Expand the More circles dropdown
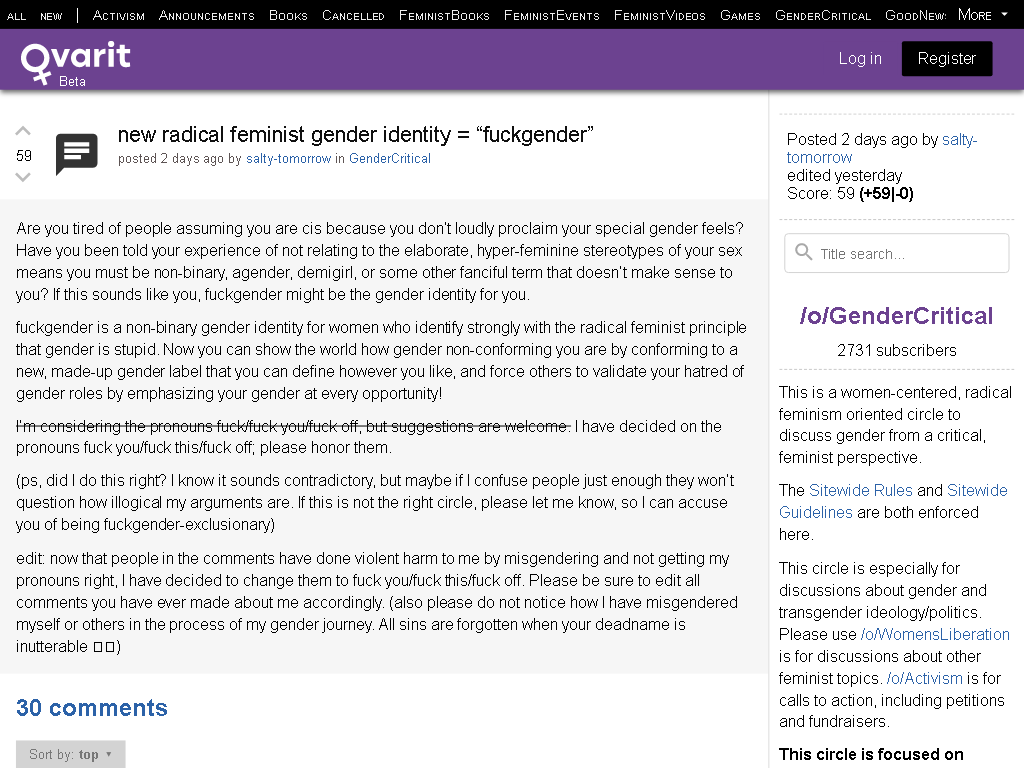The image size is (1024, 768). pyautogui.click(x=983, y=14)
